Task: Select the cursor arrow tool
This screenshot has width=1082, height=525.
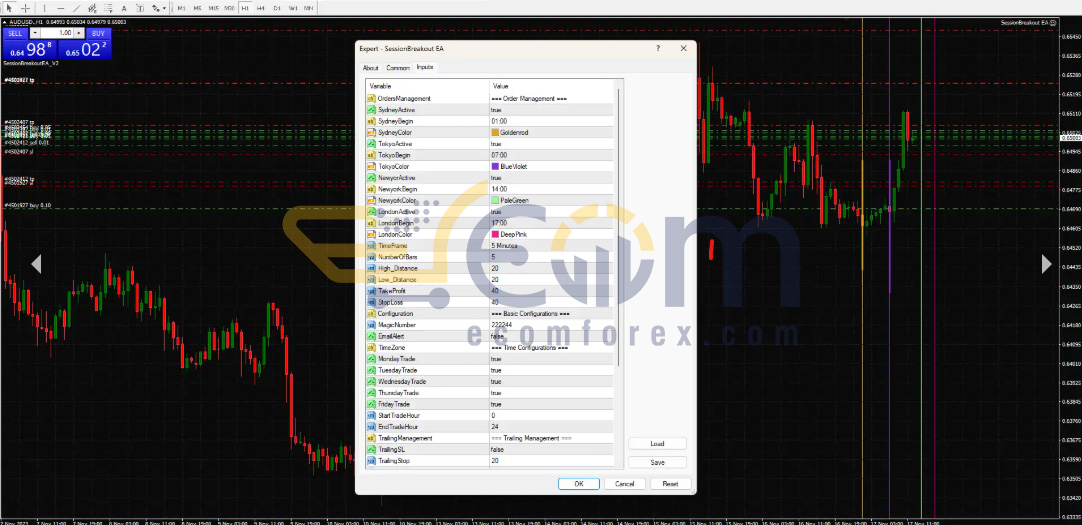Action: 10,8
